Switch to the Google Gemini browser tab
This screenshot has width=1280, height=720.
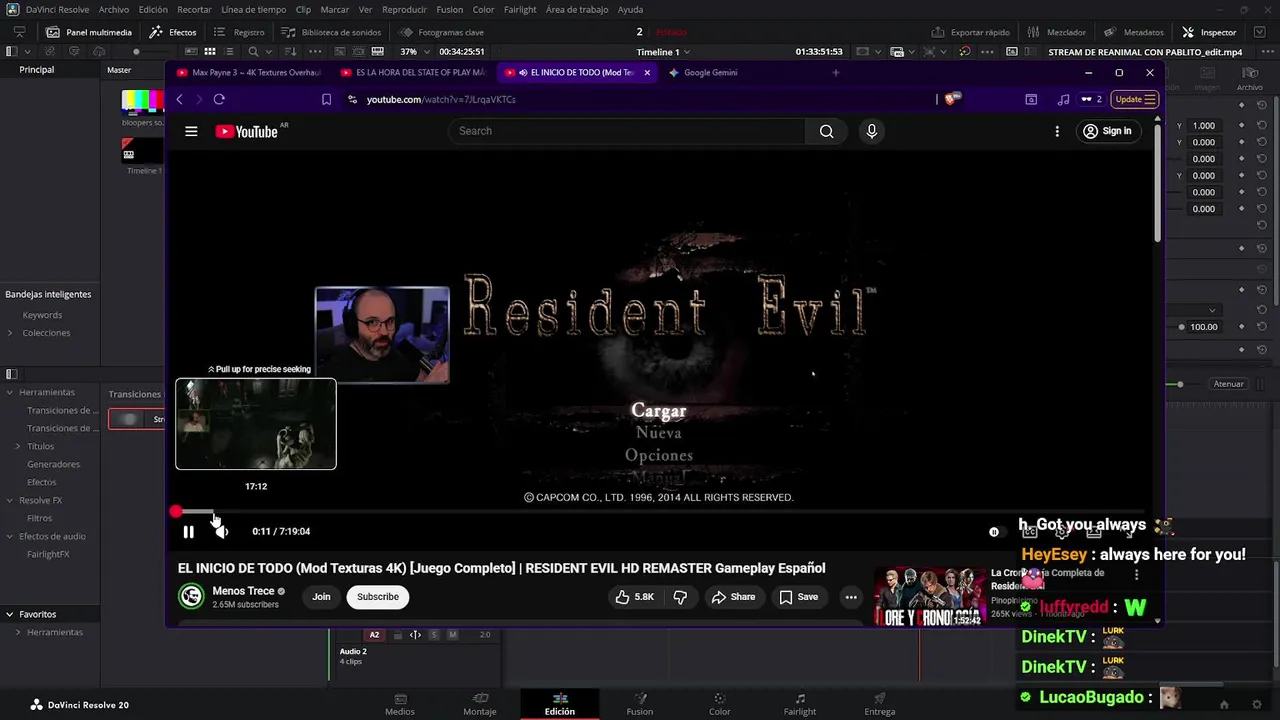[710, 72]
